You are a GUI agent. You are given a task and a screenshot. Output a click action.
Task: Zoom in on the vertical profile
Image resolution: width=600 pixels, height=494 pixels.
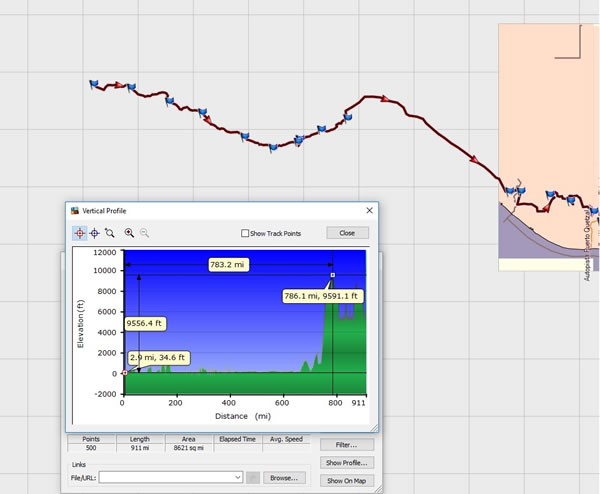129,233
